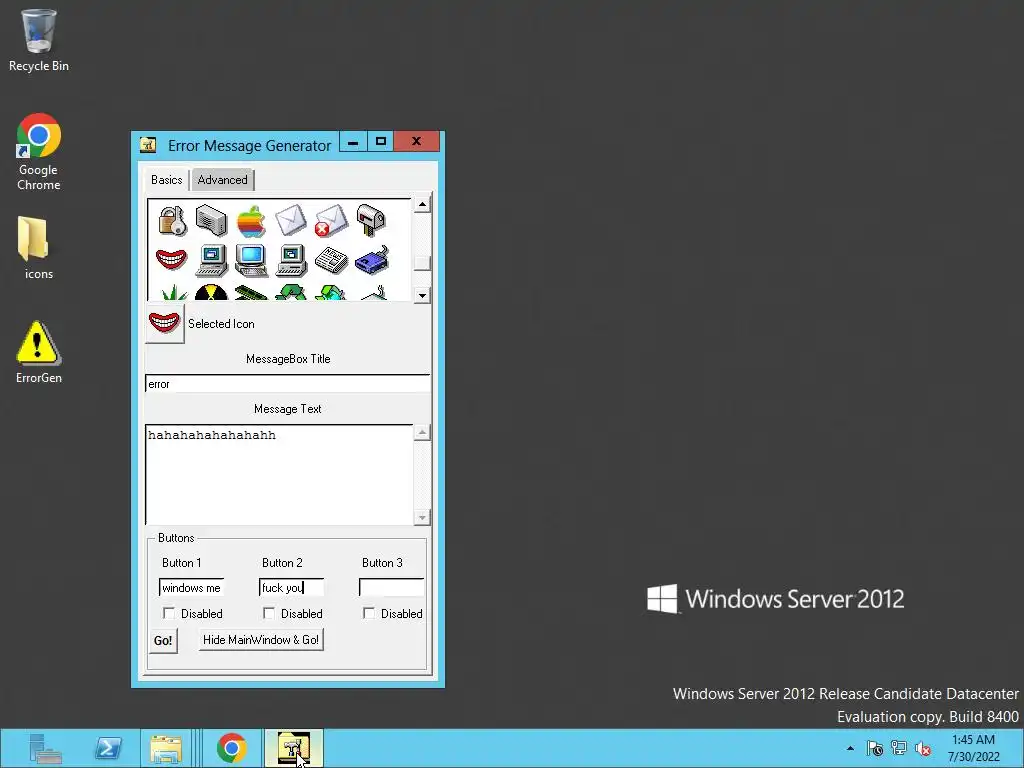Open Recycle Bin on the desktop

(39, 40)
